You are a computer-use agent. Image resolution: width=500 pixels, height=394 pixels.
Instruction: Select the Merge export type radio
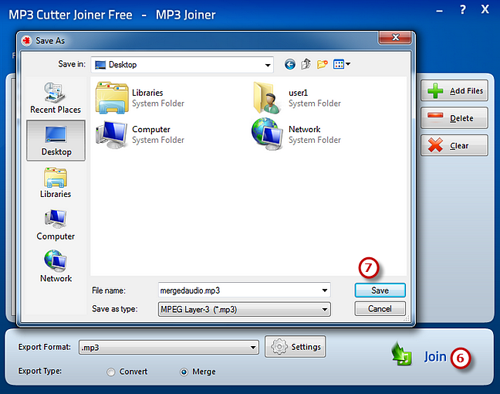[x=184, y=372]
